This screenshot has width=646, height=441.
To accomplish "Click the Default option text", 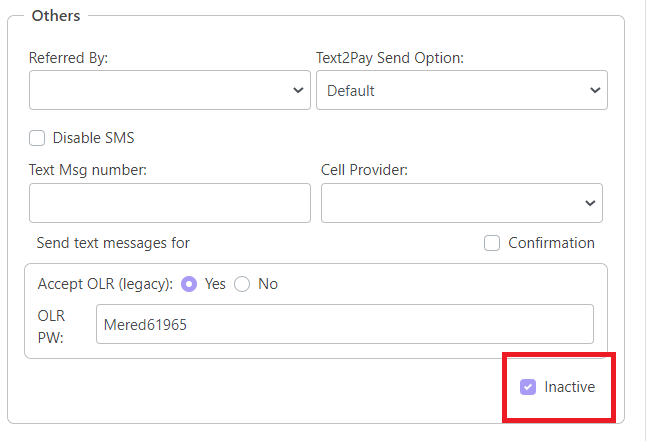I will click(x=351, y=91).
